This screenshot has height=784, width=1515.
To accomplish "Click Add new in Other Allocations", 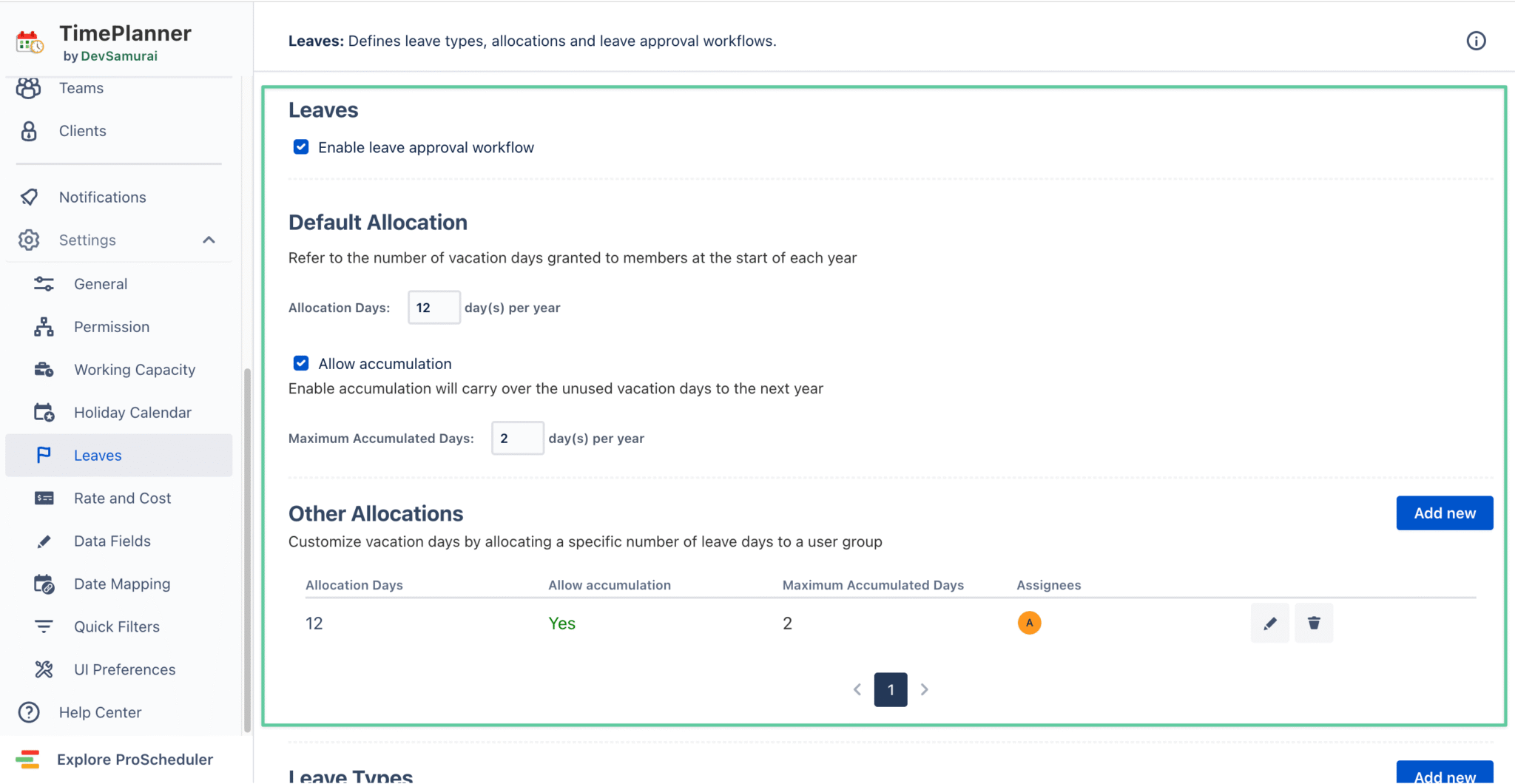I will [x=1444, y=513].
